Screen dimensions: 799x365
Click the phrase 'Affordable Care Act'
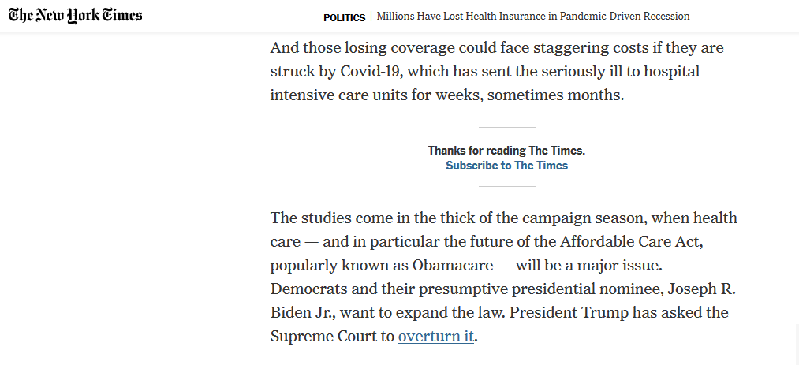pos(632,242)
